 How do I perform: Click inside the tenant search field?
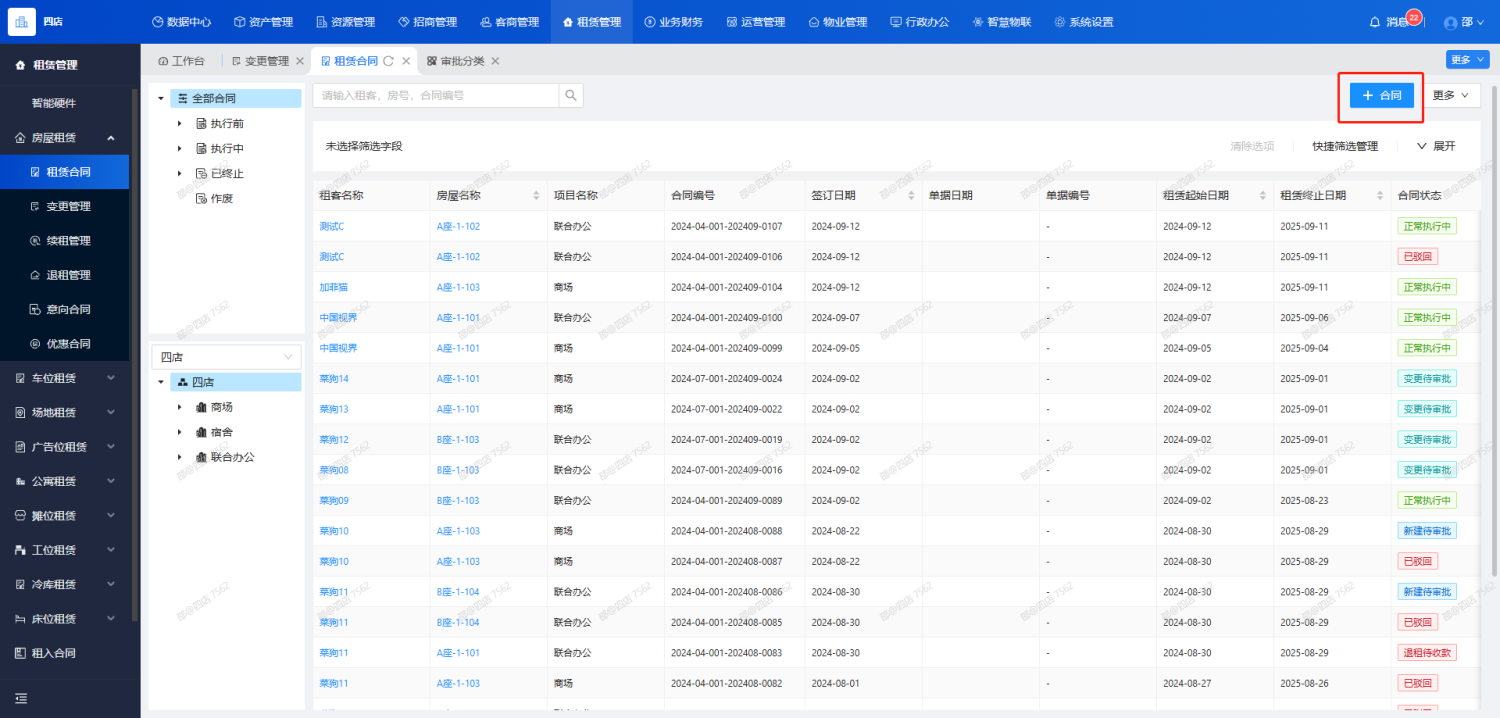click(x=436, y=95)
